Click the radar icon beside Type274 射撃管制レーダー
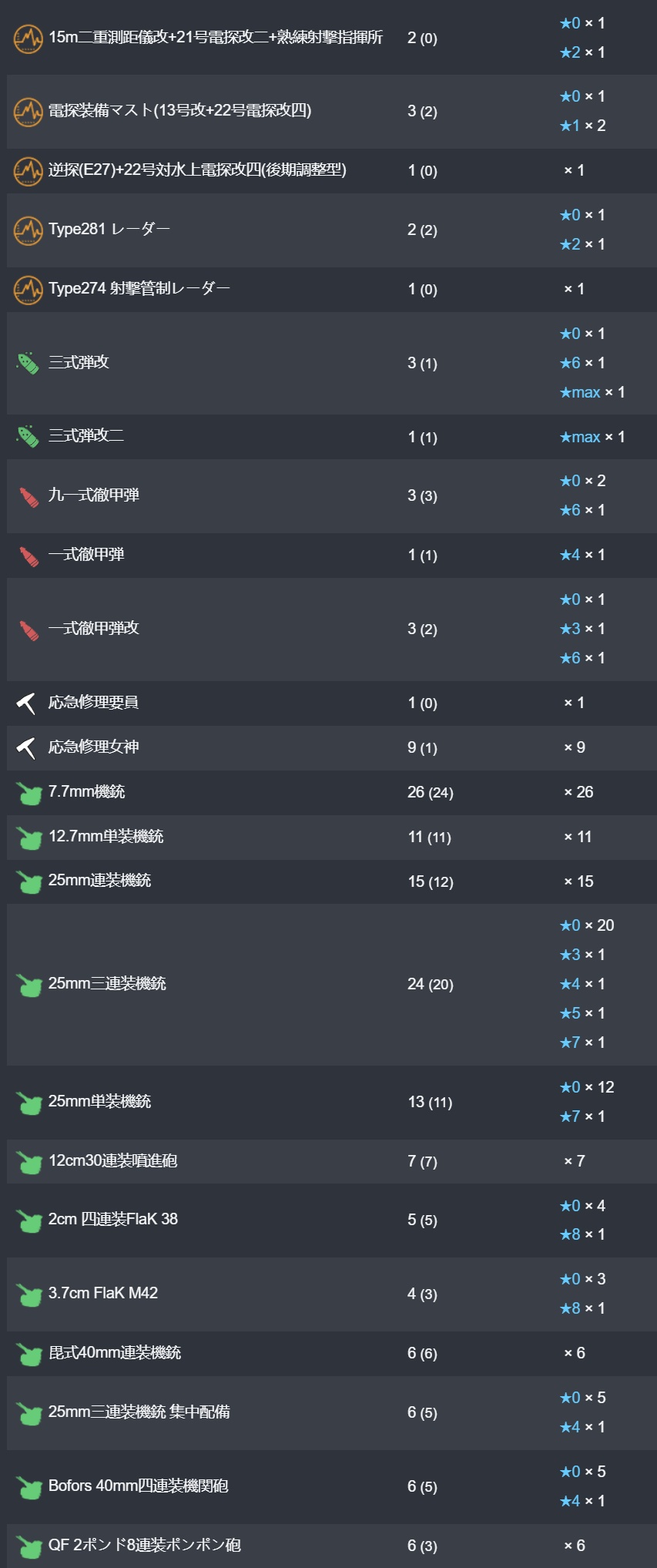The height and width of the screenshot is (1568, 657). point(28,289)
